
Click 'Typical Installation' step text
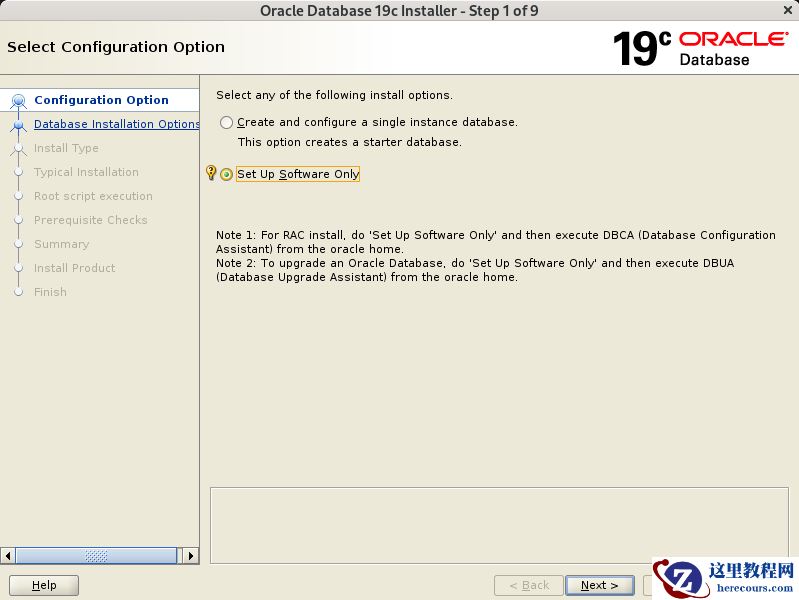point(86,172)
